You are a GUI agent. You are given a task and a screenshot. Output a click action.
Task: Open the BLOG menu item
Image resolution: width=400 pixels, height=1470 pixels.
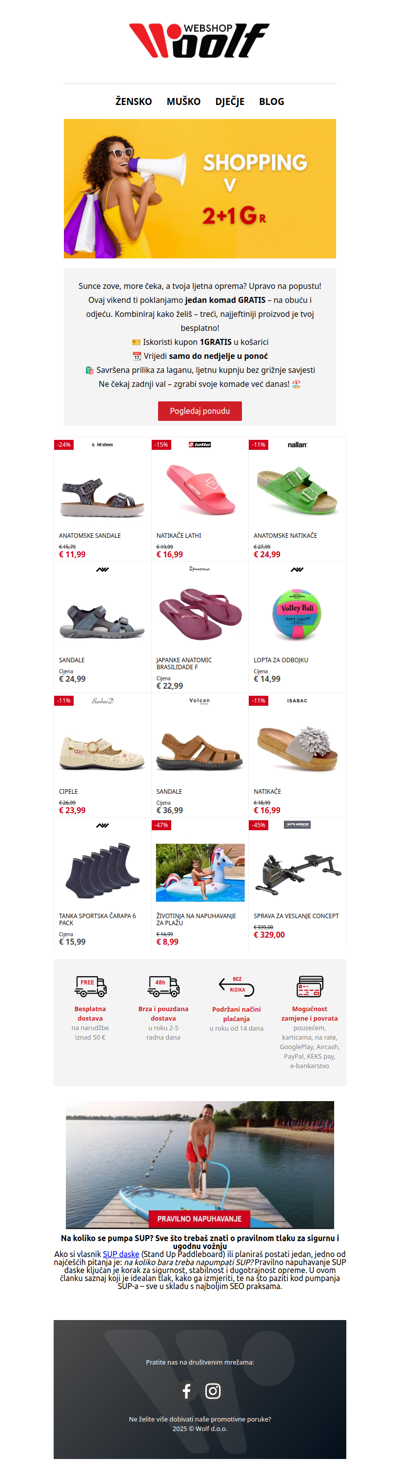pyautogui.click(x=272, y=101)
